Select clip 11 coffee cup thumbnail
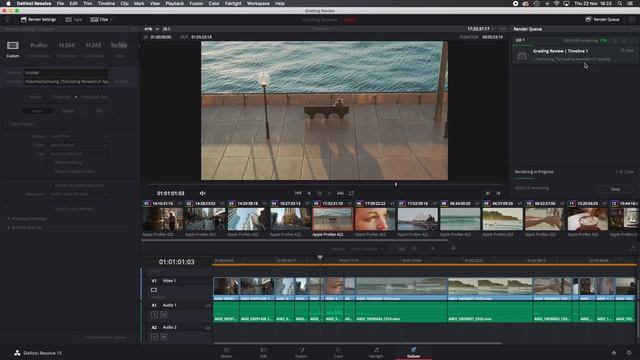This screenshot has width=640, height=360. click(587, 219)
